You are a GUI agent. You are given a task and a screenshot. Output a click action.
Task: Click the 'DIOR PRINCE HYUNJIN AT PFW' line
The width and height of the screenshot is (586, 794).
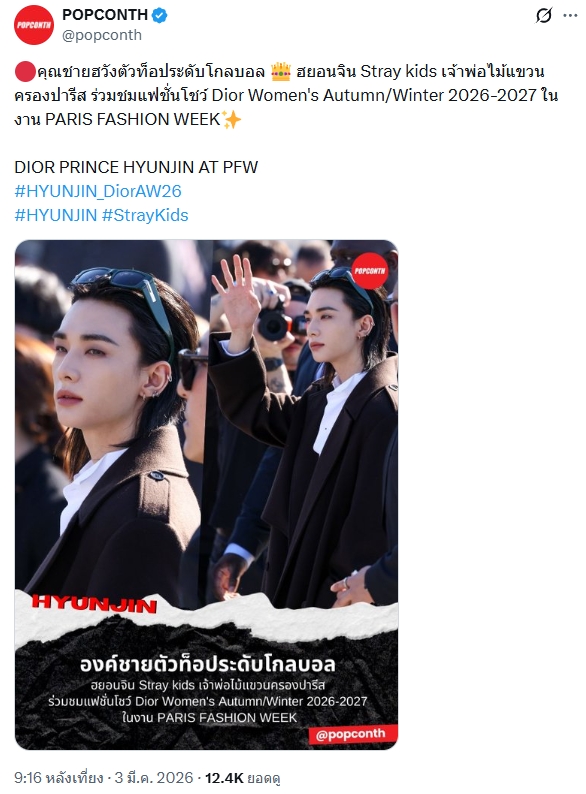pyautogui.click(x=136, y=167)
